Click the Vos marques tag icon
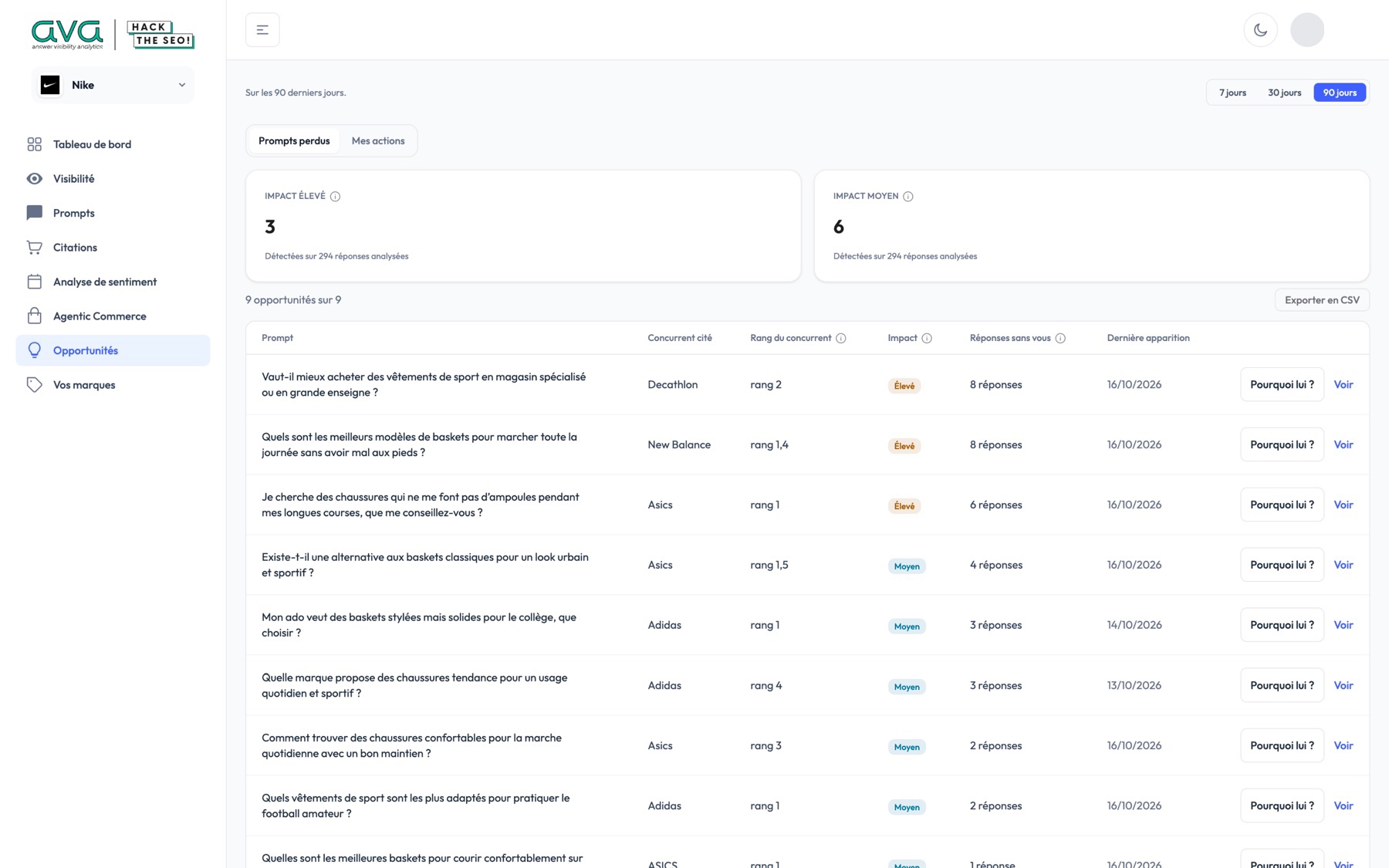1389x868 pixels. pos(35,385)
